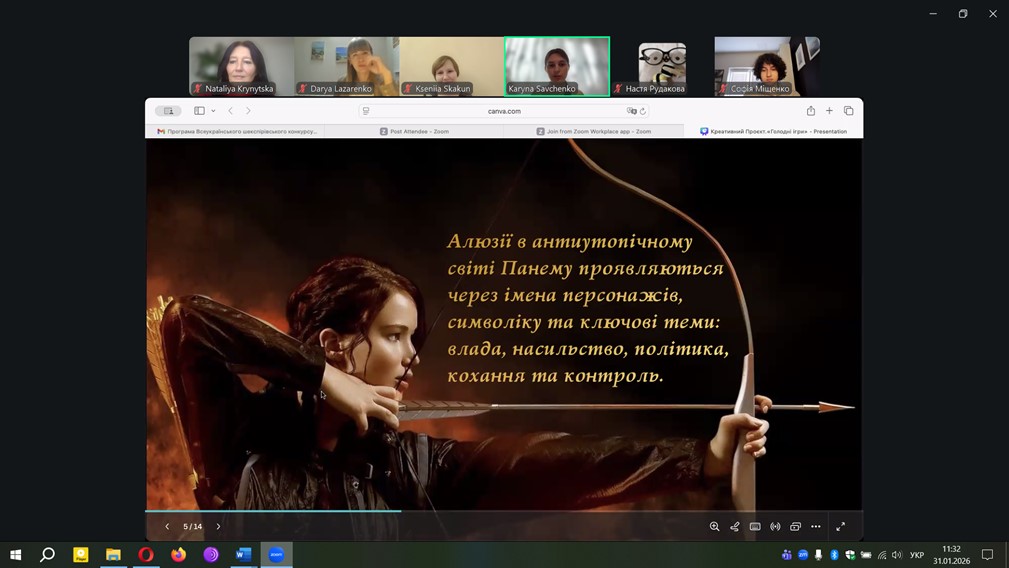
Task: Expand the sidebar dropdown chevron in Safari
Action: (213, 111)
